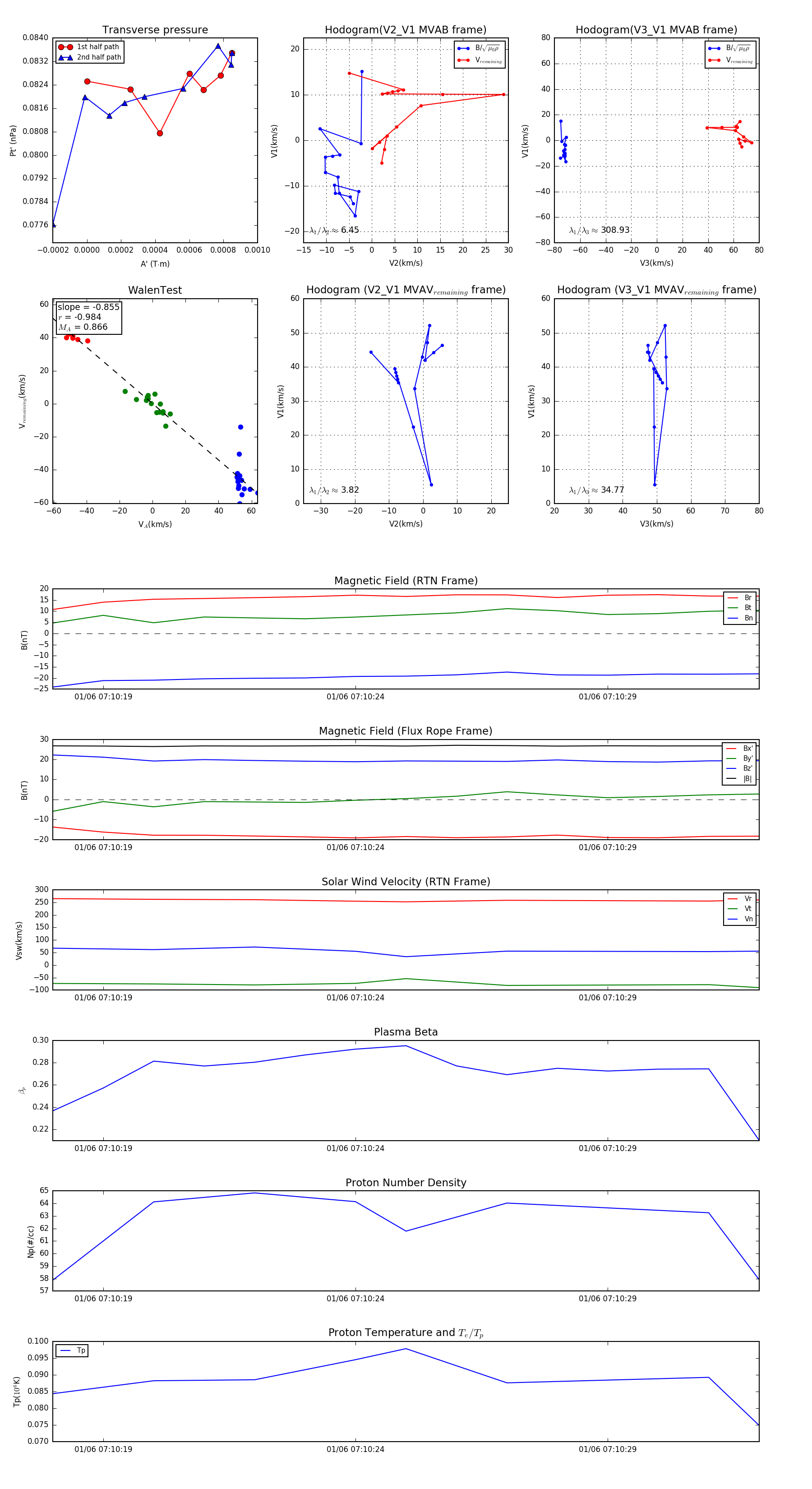Select the "|B|" legend entry
The image size is (812, 1489).
pos(740,779)
